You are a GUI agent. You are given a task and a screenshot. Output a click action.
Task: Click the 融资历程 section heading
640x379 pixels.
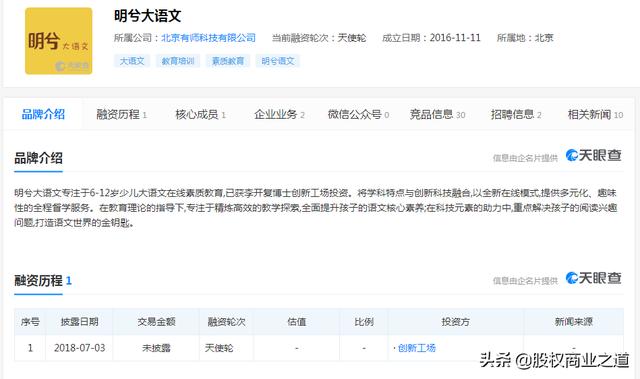(x=38, y=280)
